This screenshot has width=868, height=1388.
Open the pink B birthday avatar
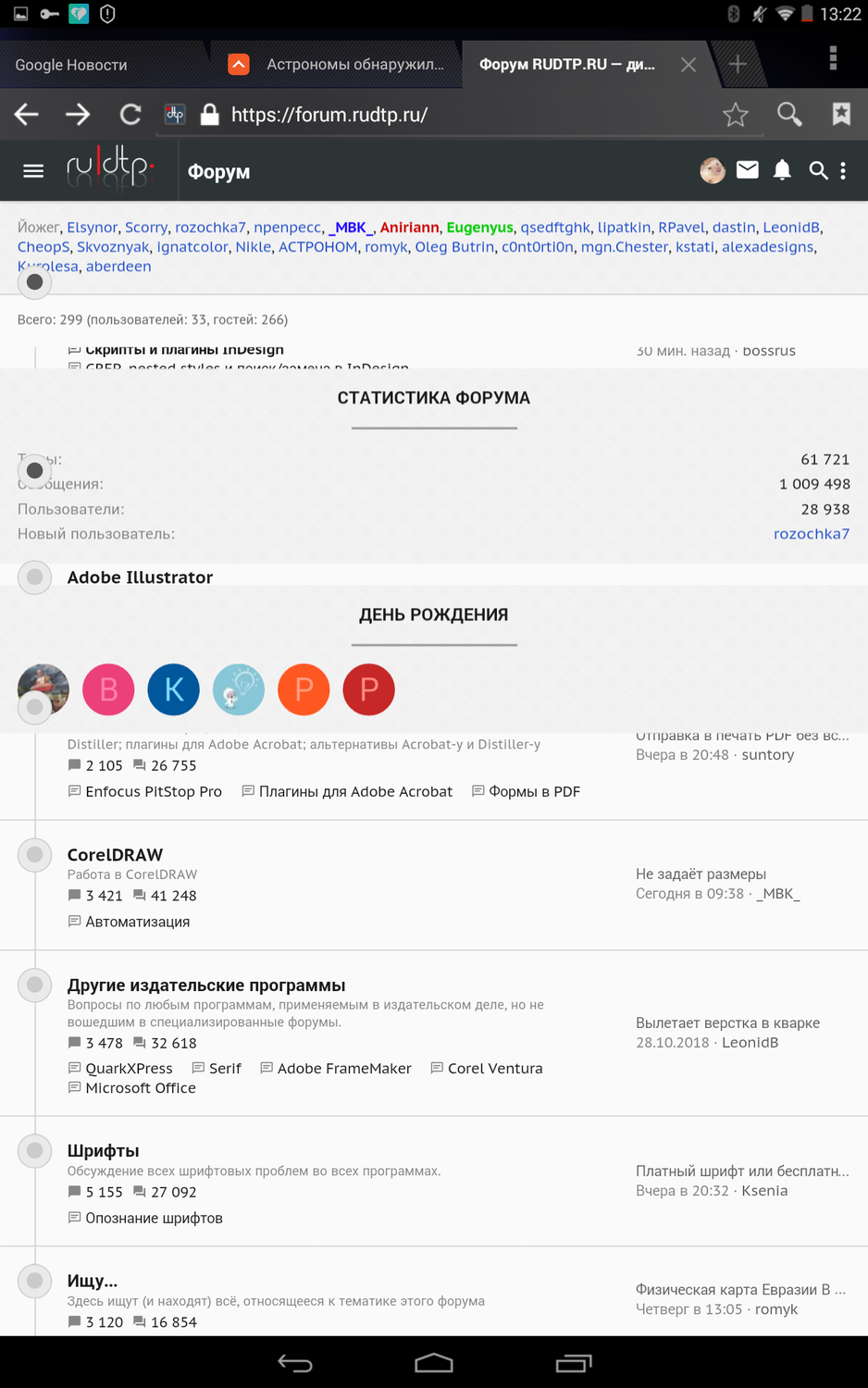[x=108, y=689]
